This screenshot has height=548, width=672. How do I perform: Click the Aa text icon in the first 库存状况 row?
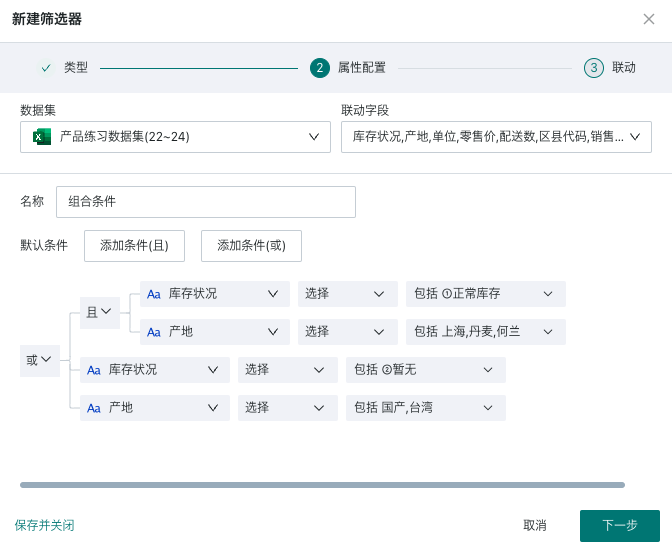(154, 294)
